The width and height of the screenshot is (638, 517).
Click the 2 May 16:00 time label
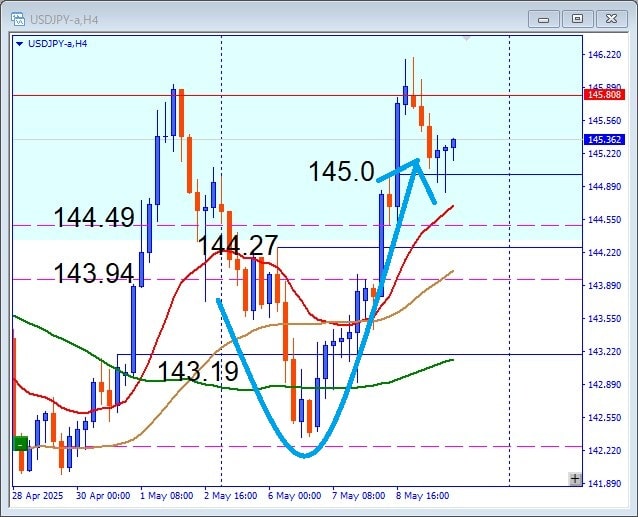[x=231, y=496]
